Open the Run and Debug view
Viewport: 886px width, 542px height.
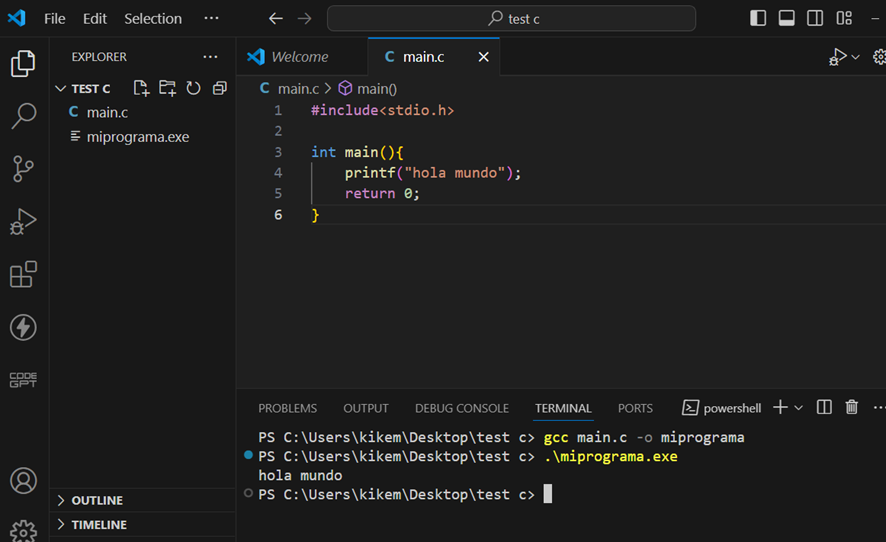(23, 221)
